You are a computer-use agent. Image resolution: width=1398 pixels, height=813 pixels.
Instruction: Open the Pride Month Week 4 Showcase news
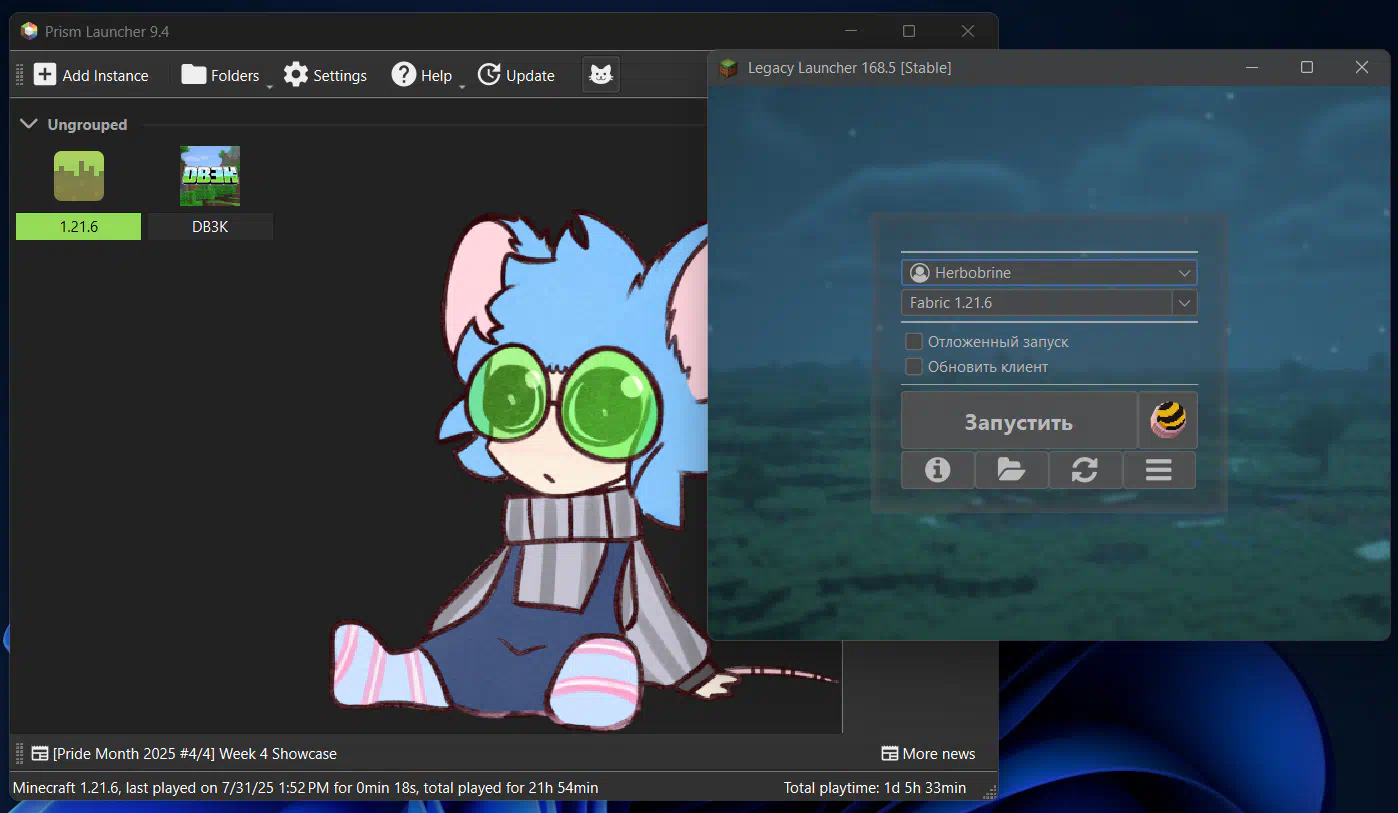(x=184, y=754)
